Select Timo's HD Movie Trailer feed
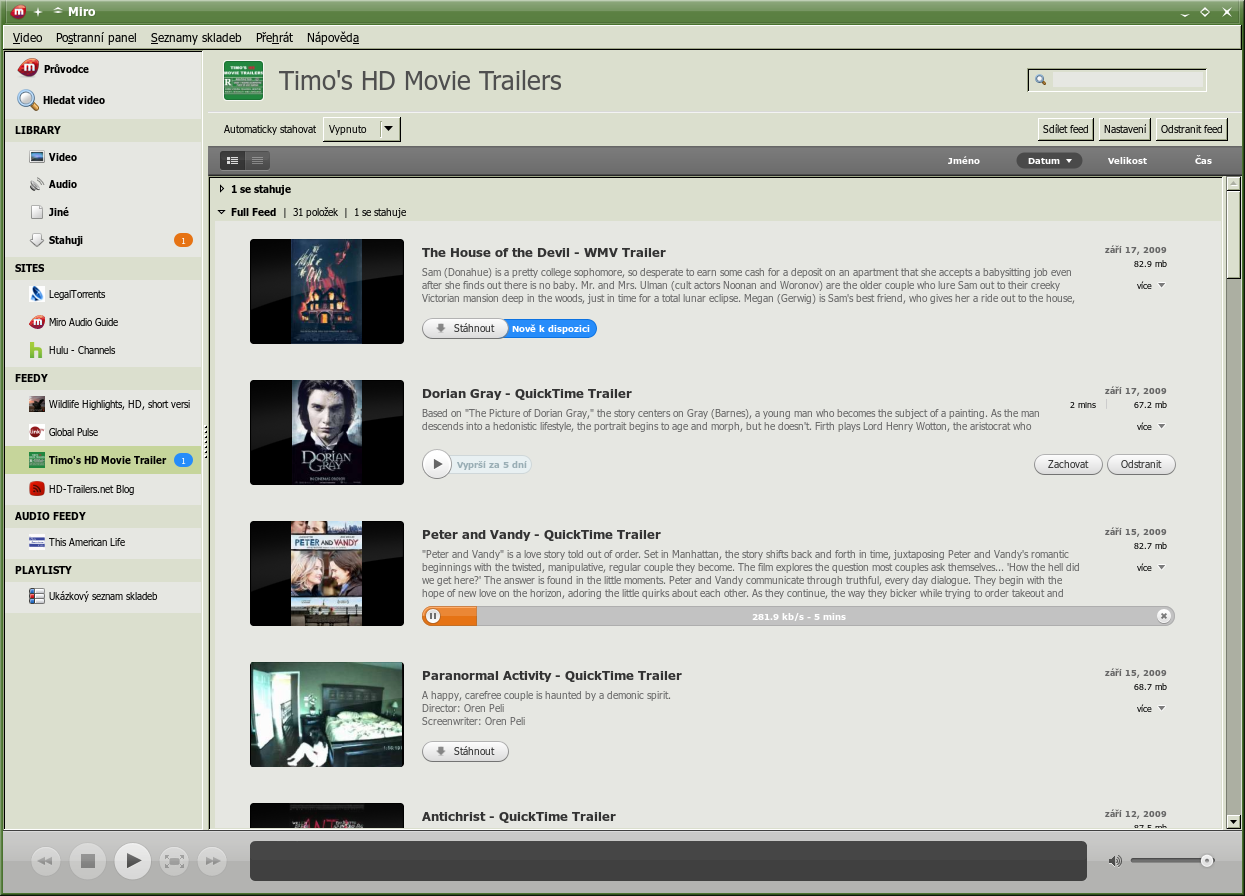1245x896 pixels. (x=102, y=460)
